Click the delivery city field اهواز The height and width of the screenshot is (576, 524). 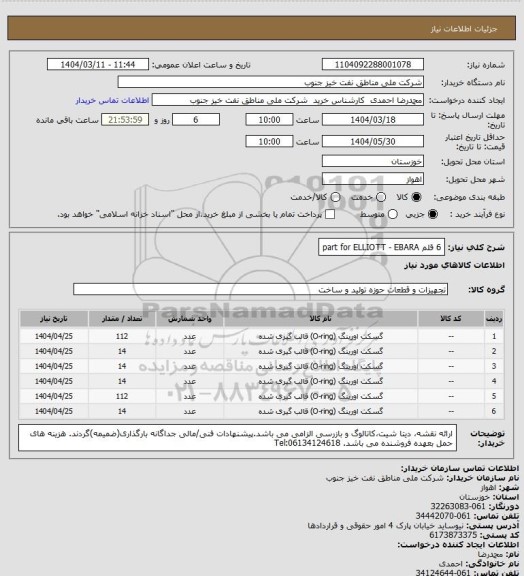point(373,179)
